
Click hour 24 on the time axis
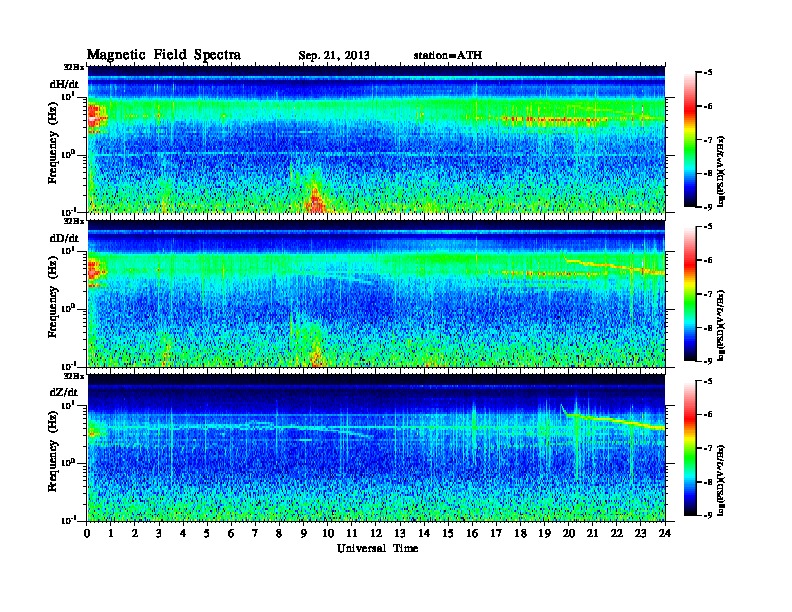tap(665, 533)
